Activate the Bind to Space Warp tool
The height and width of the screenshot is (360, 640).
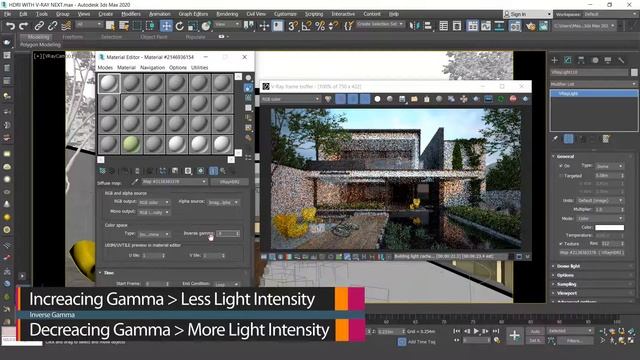coord(66,26)
